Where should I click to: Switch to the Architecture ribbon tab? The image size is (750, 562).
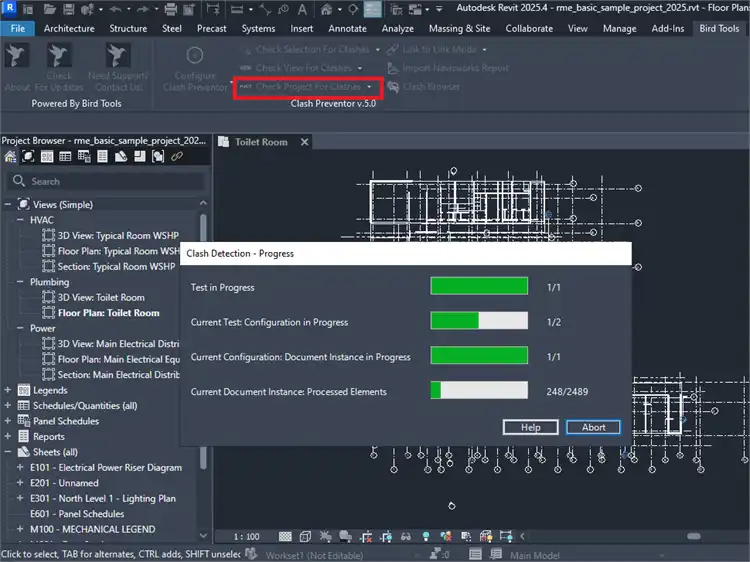click(69, 29)
